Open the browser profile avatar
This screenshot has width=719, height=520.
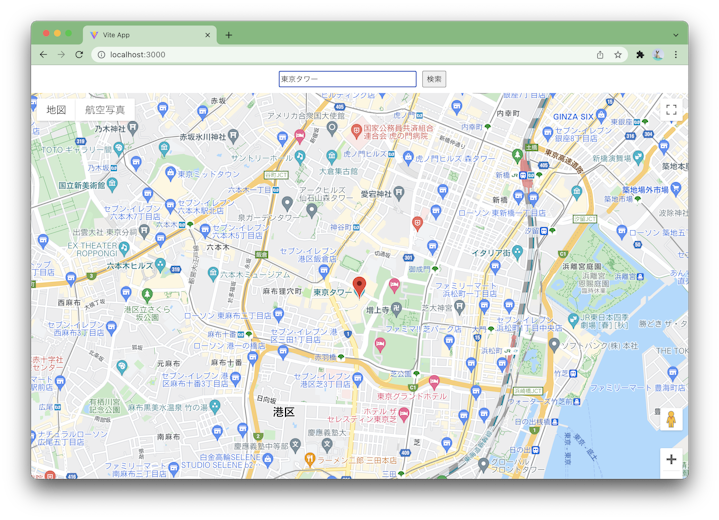[x=658, y=55]
